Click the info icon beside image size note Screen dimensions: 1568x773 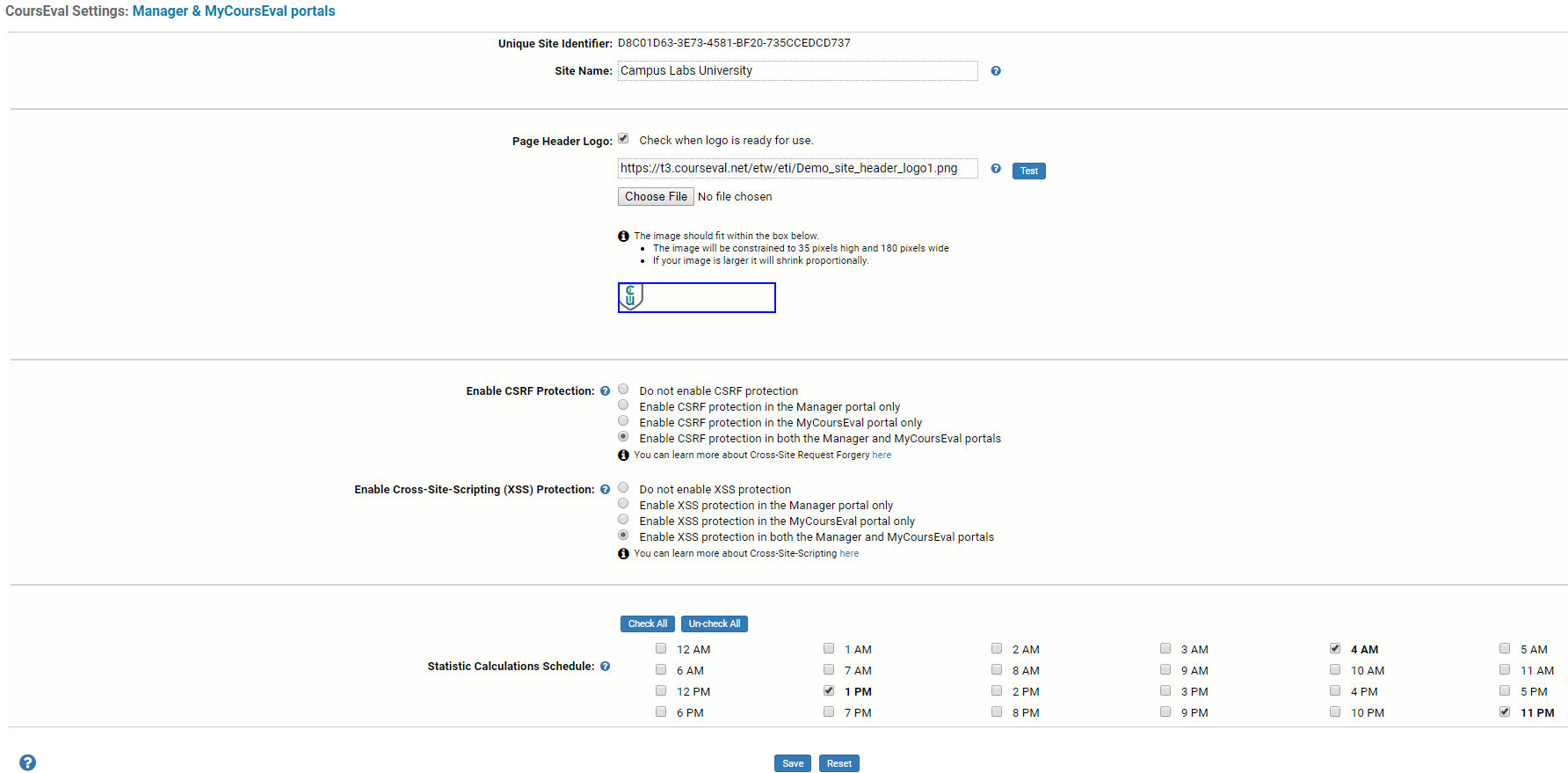623,237
